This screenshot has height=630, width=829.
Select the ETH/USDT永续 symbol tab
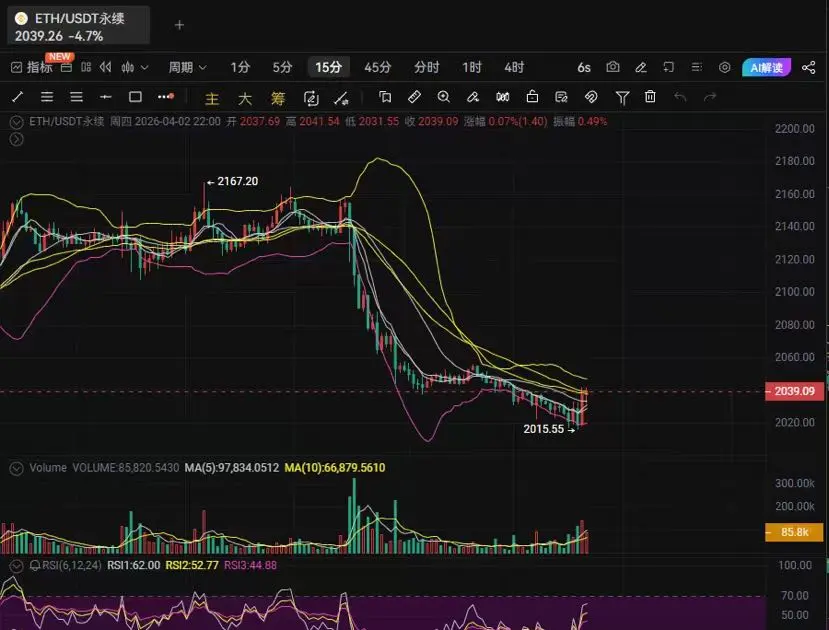(x=79, y=25)
